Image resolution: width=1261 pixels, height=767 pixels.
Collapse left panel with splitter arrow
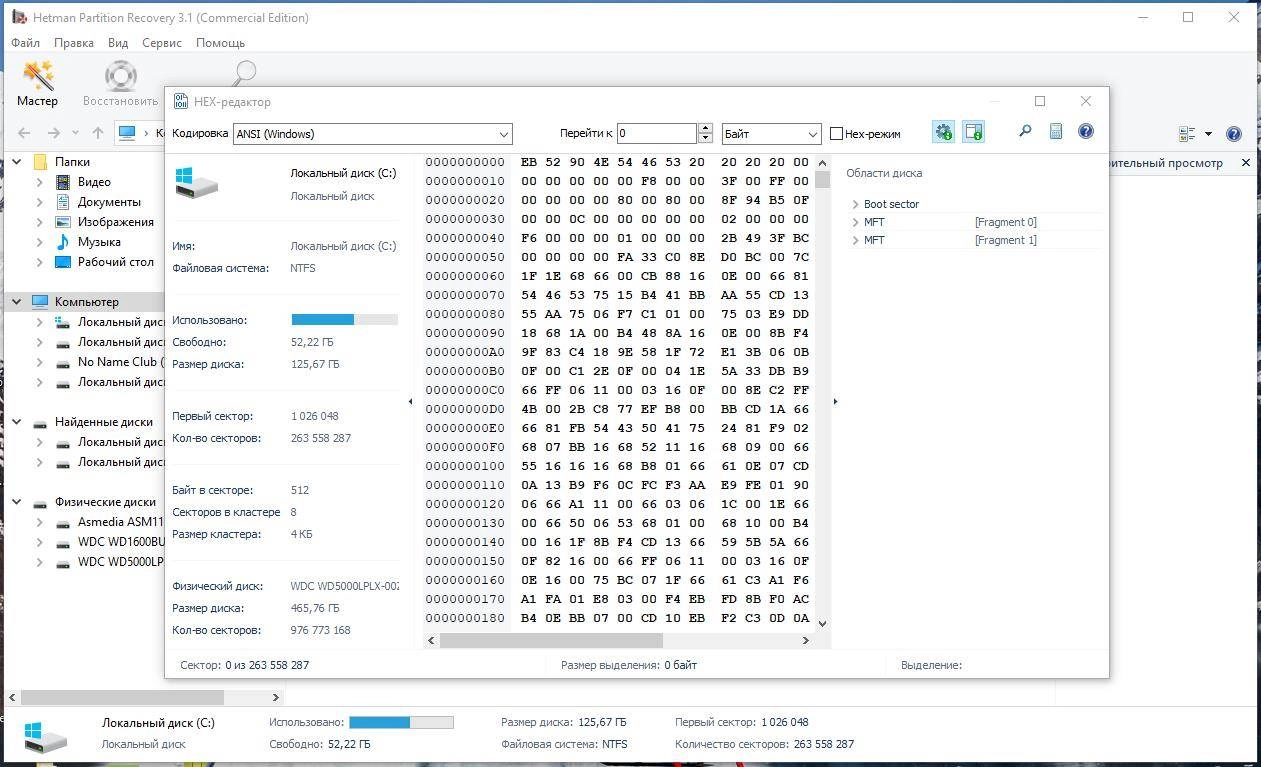point(410,401)
